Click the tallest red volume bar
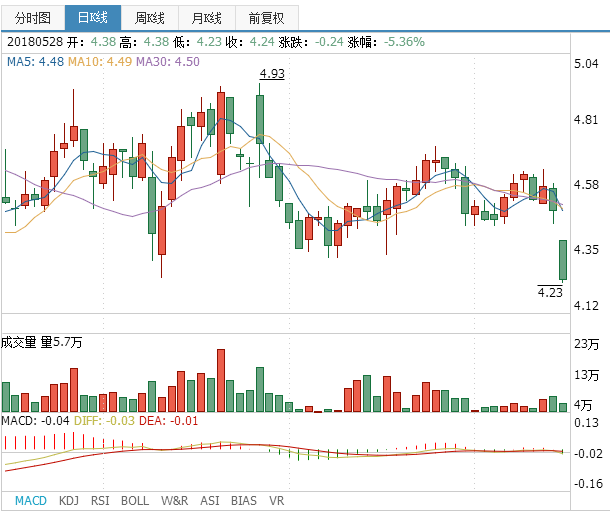The image size is (610, 511). click(x=221, y=380)
